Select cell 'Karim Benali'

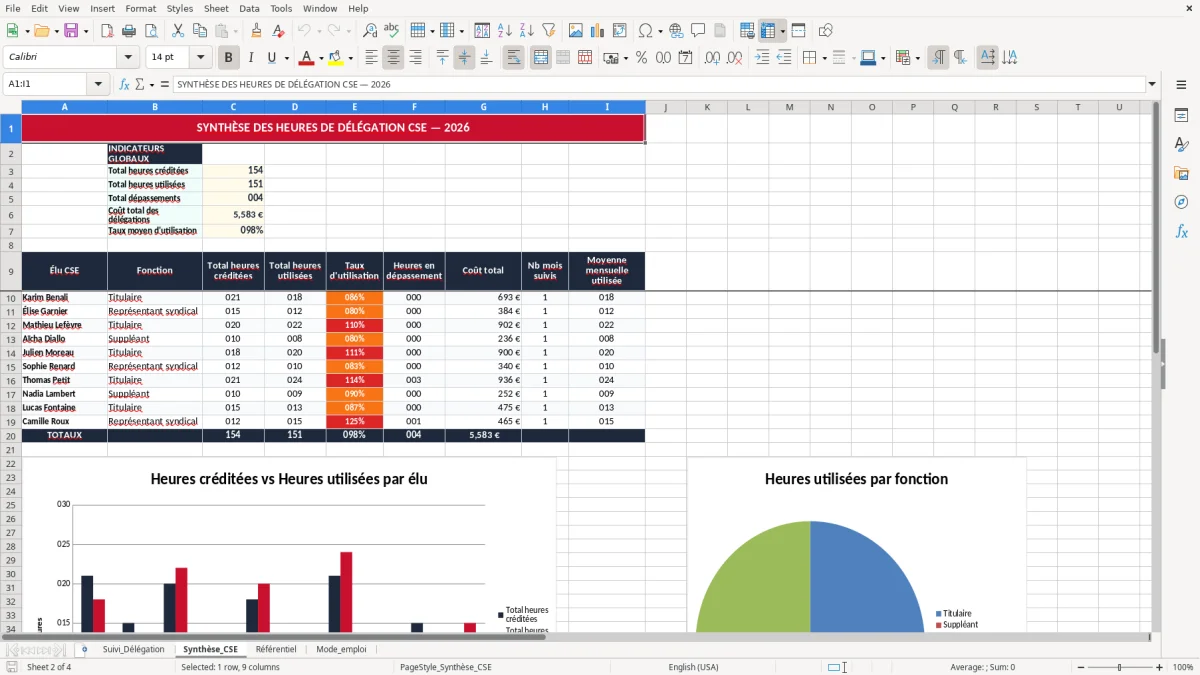(x=64, y=297)
